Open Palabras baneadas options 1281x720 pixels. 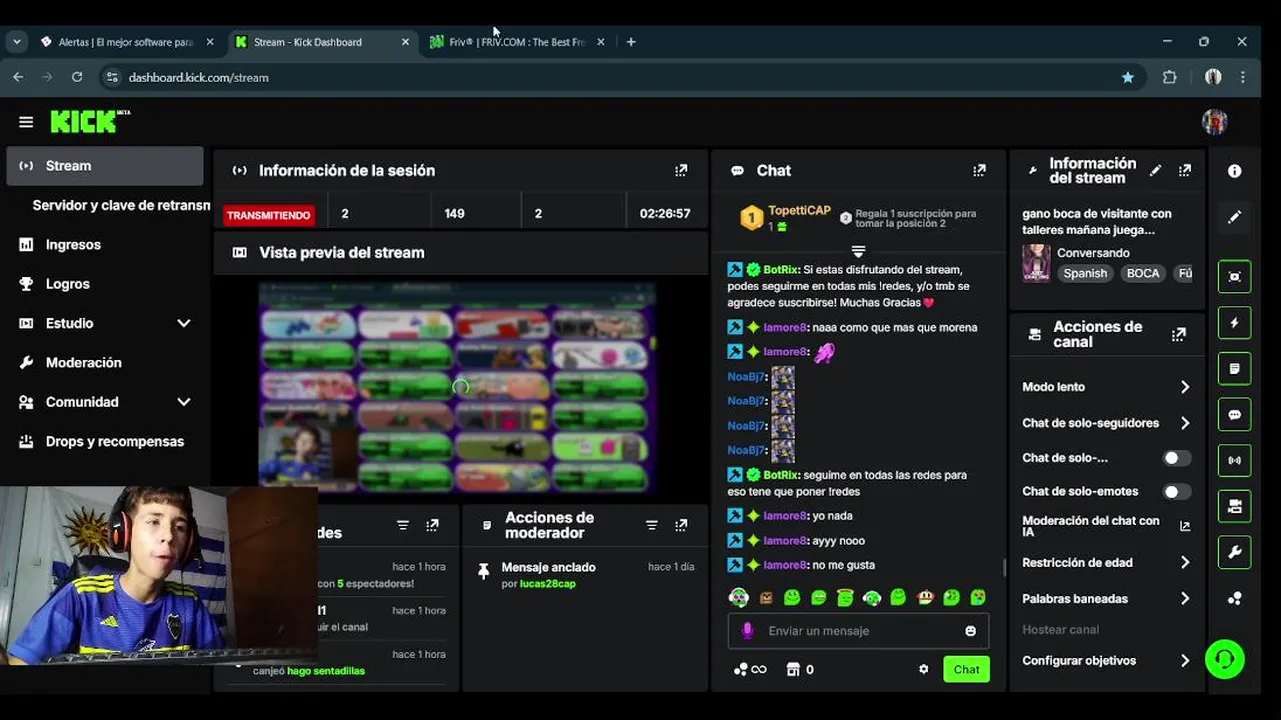click(x=1106, y=599)
